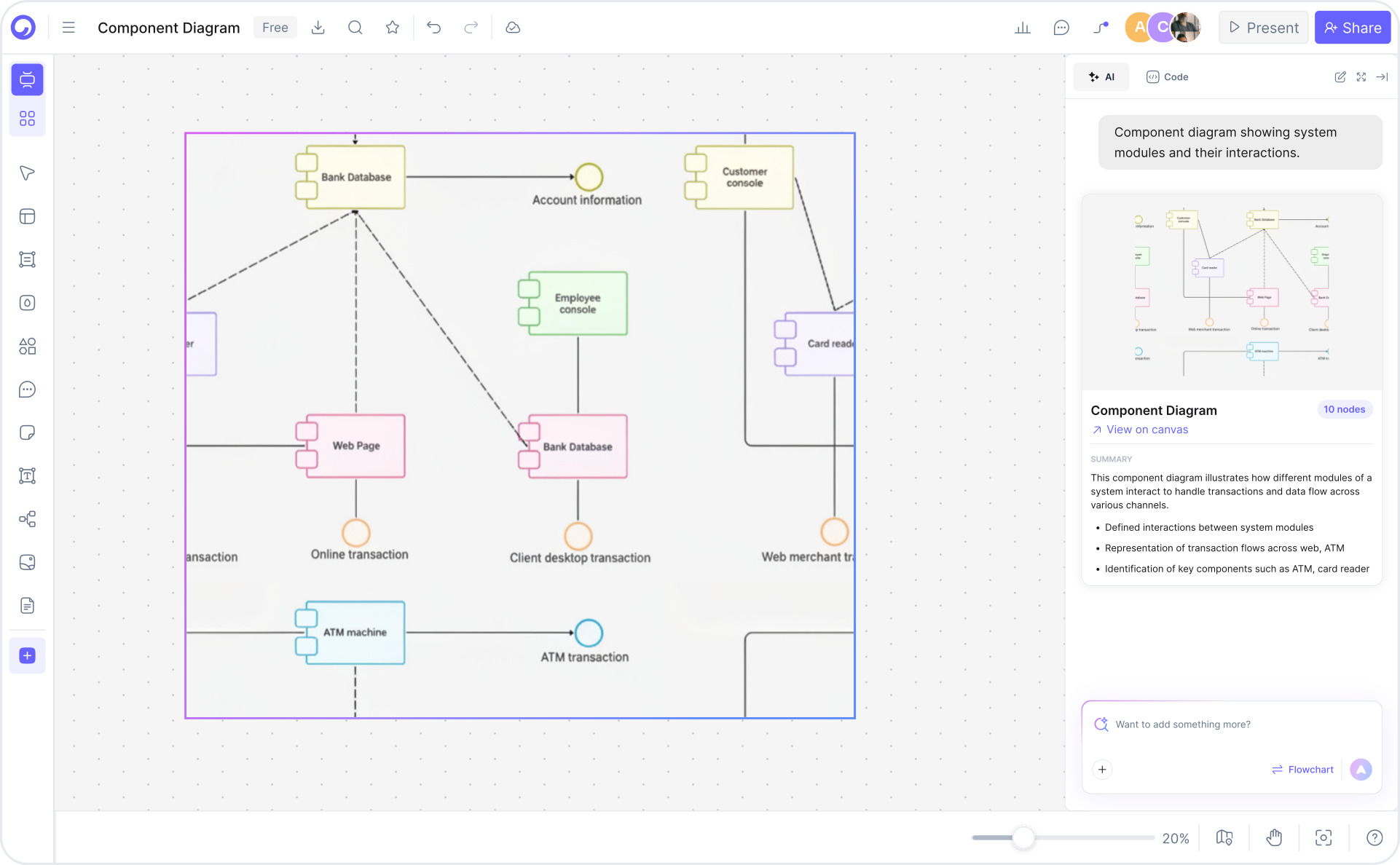Switch to the Code tab
The image size is (1400, 865).
(1167, 76)
